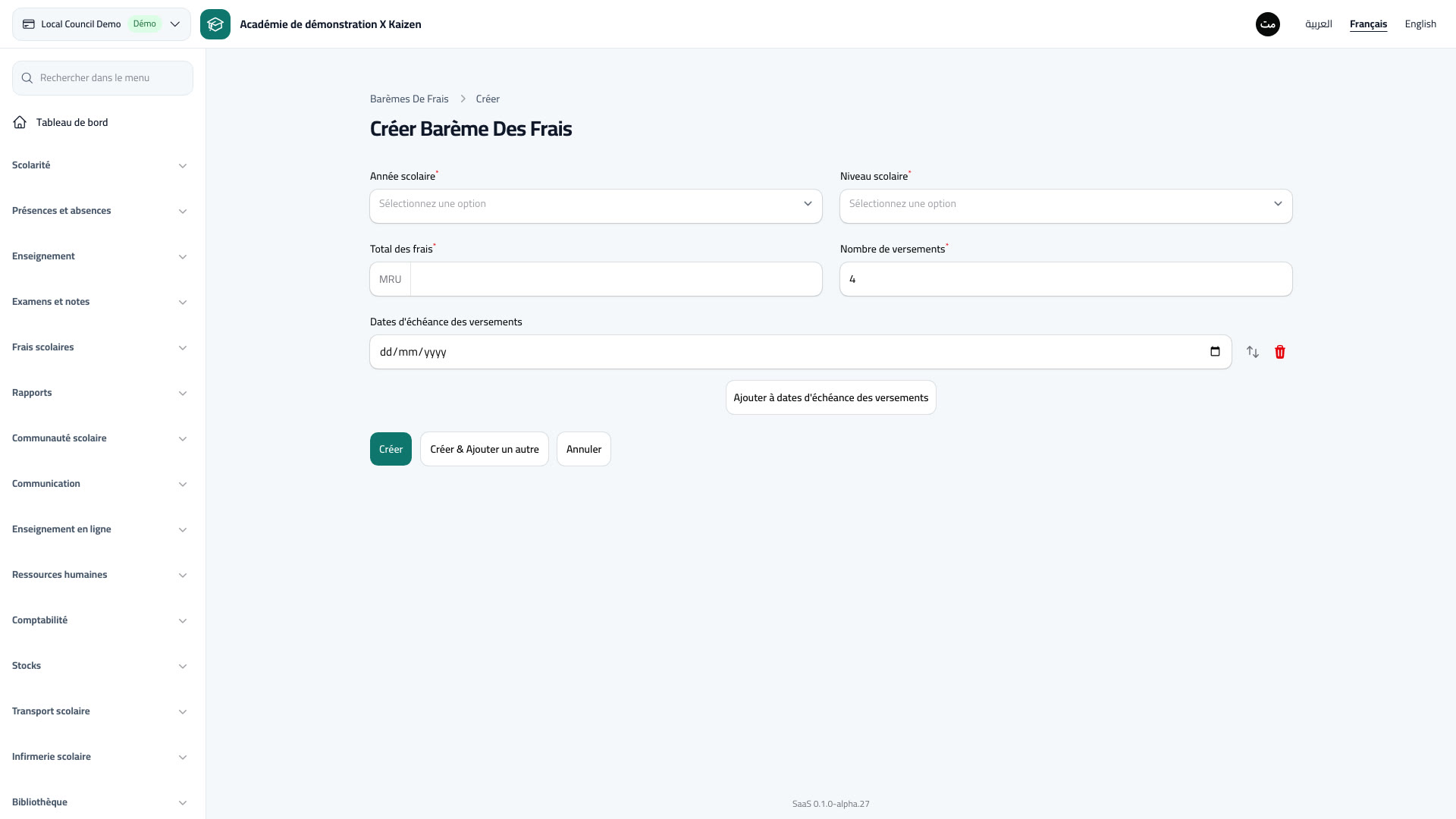This screenshot has width=1456, height=819.
Task: Click the green Créer button
Action: tap(391, 449)
